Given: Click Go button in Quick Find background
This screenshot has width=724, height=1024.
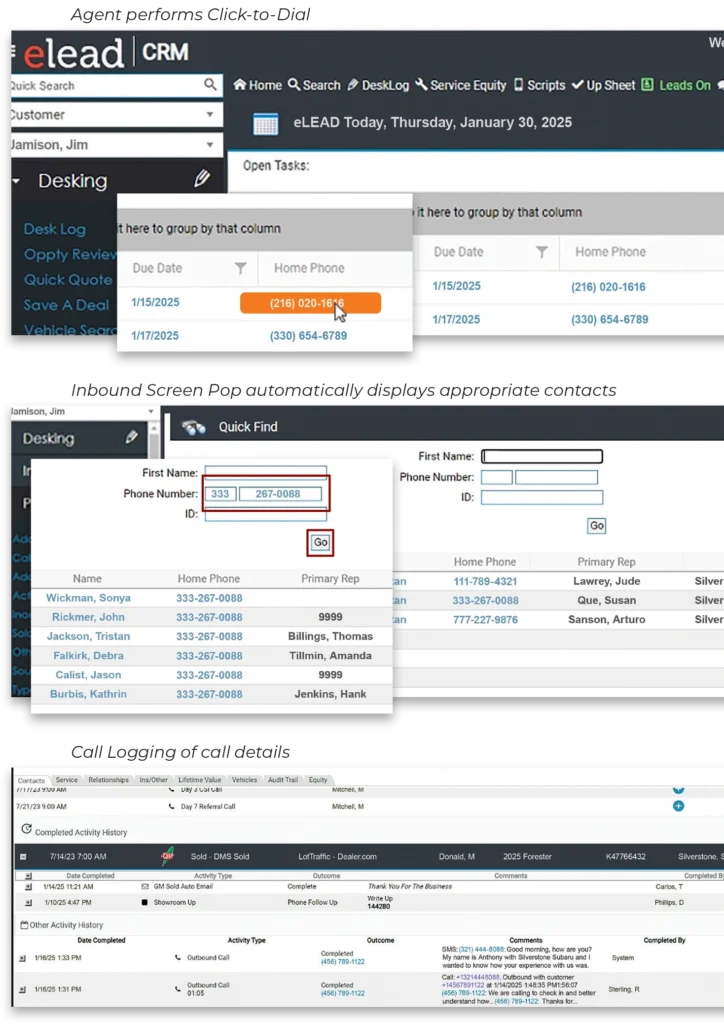Looking at the screenshot, I should pos(597,526).
